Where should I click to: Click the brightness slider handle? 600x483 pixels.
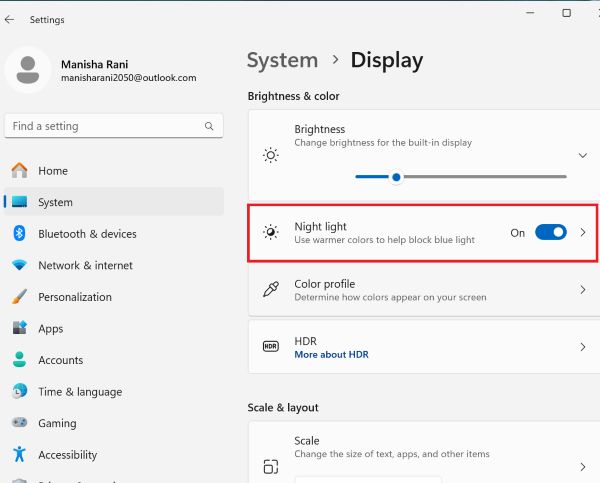point(397,177)
